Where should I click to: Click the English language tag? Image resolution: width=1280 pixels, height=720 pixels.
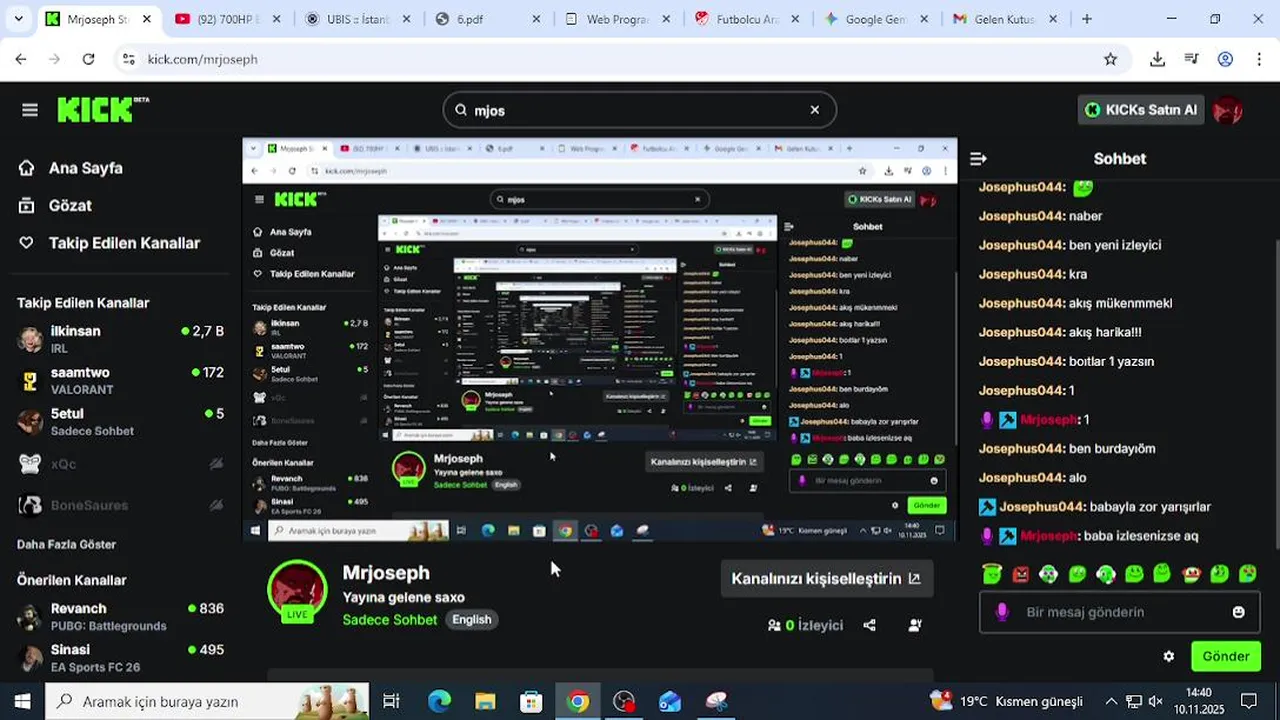click(x=471, y=620)
